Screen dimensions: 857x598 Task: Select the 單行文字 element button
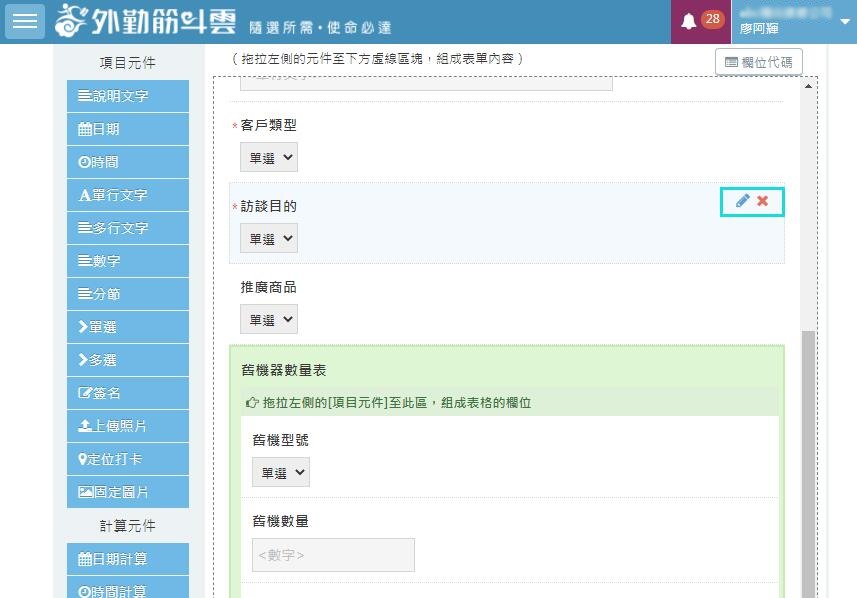128,195
